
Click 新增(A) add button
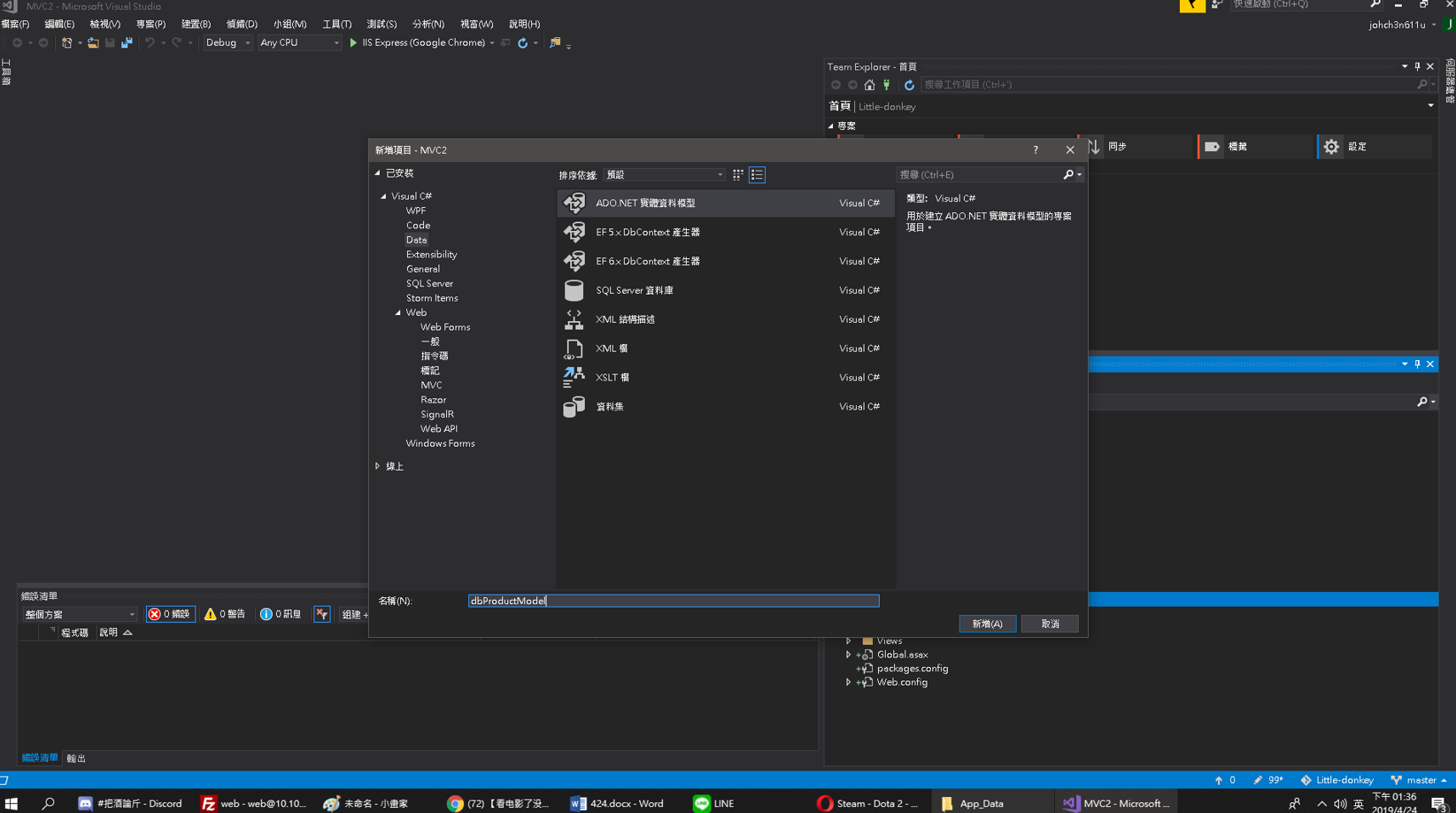tap(987, 624)
